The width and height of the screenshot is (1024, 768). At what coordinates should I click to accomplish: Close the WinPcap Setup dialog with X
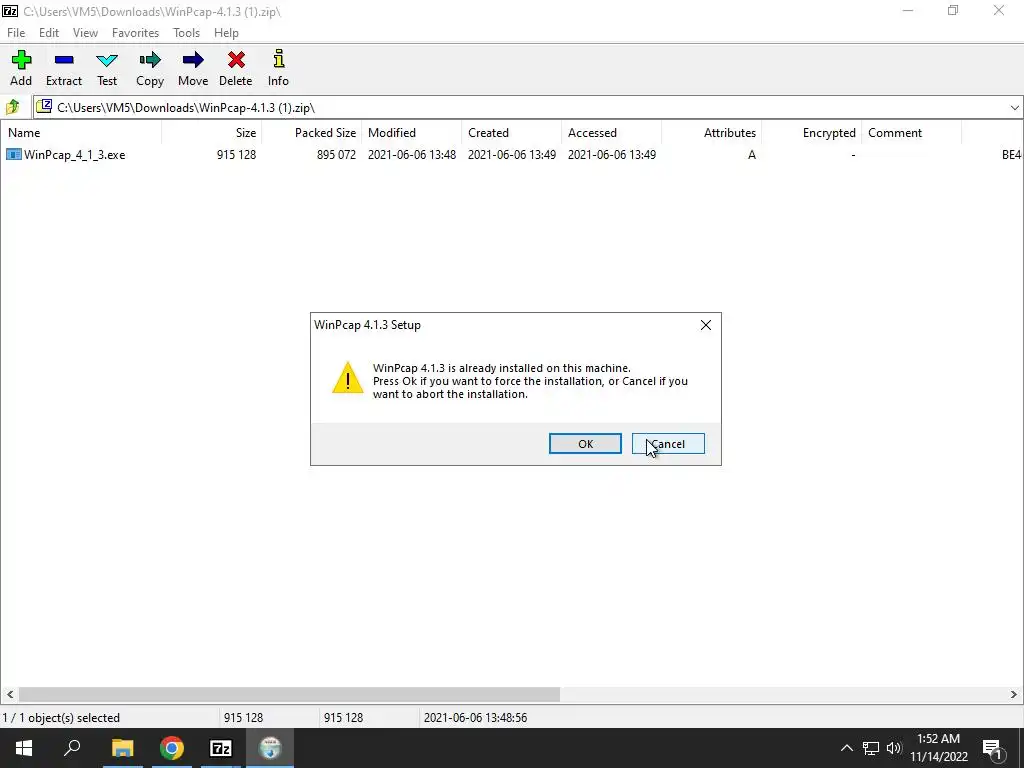click(x=706, y=325)
